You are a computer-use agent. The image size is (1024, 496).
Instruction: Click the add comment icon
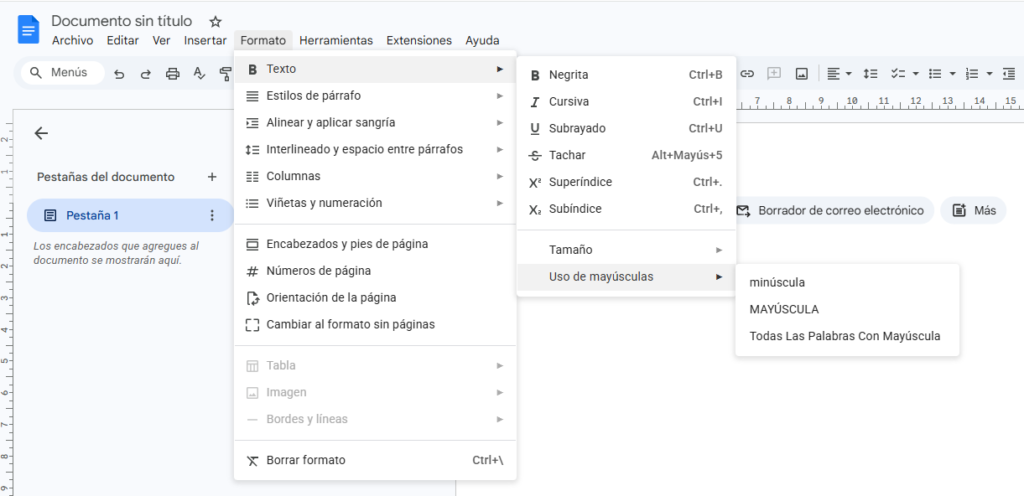774,74
